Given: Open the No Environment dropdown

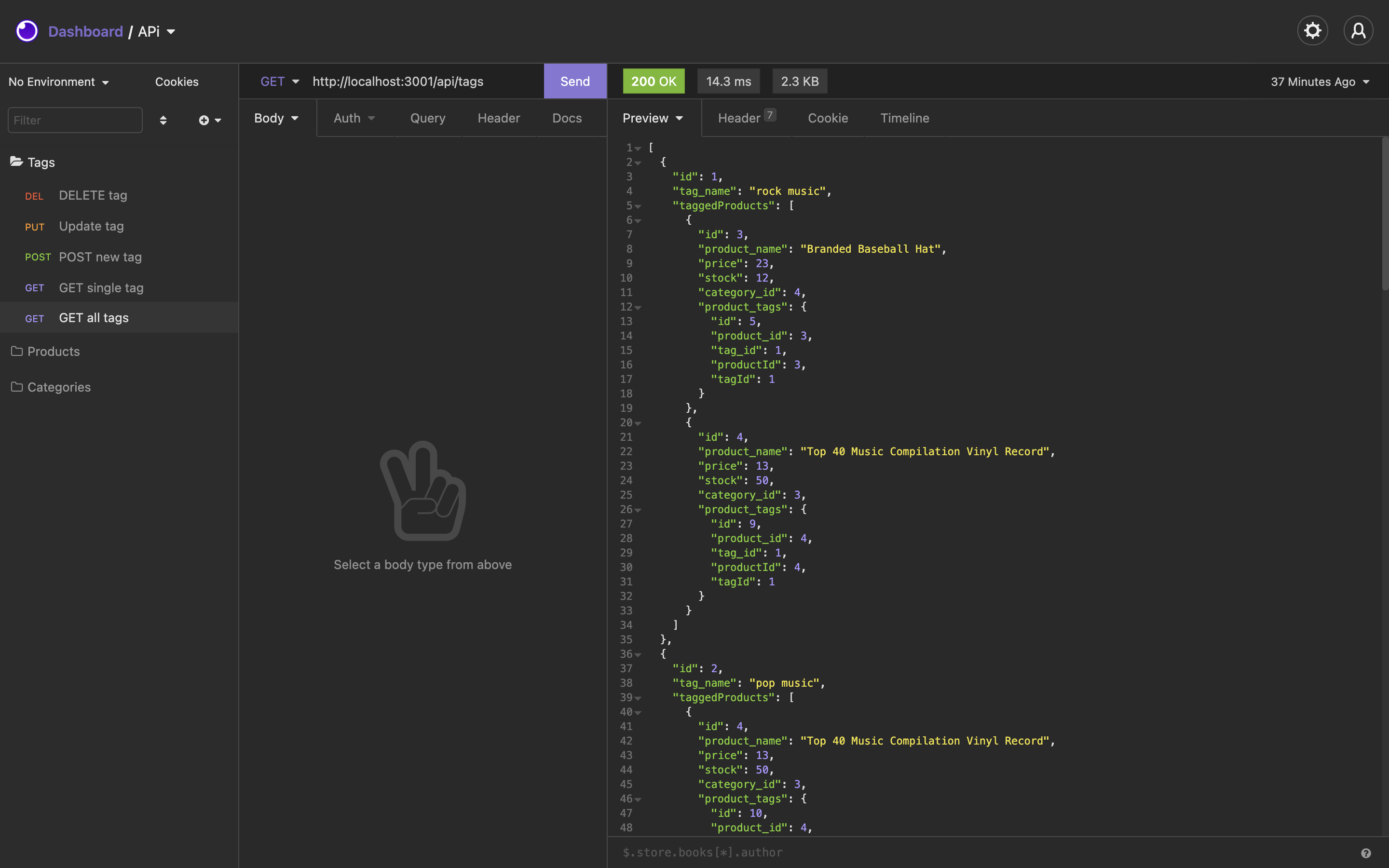Looking at the screenshot, I should pos(58,81).
